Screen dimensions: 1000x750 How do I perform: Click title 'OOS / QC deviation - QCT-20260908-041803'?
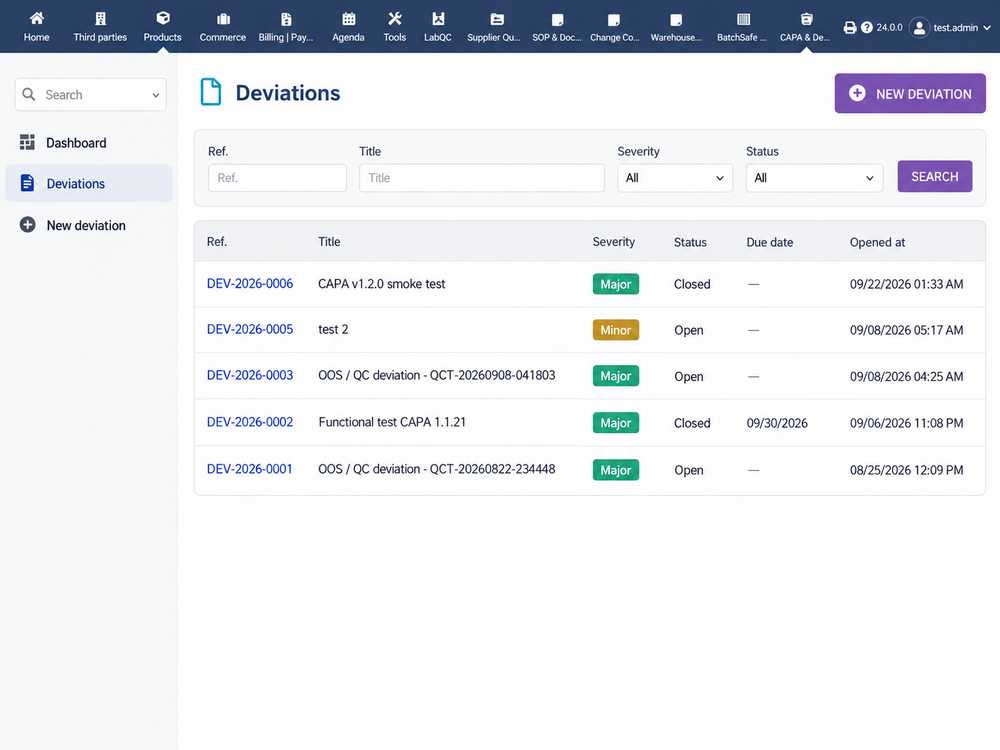click(436, 376)
